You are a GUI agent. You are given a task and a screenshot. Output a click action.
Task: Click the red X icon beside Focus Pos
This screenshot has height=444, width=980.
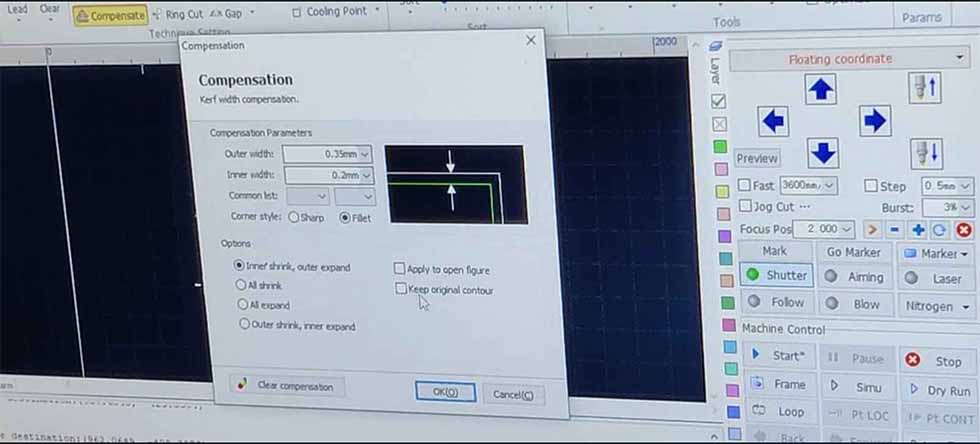click(964, 230)
